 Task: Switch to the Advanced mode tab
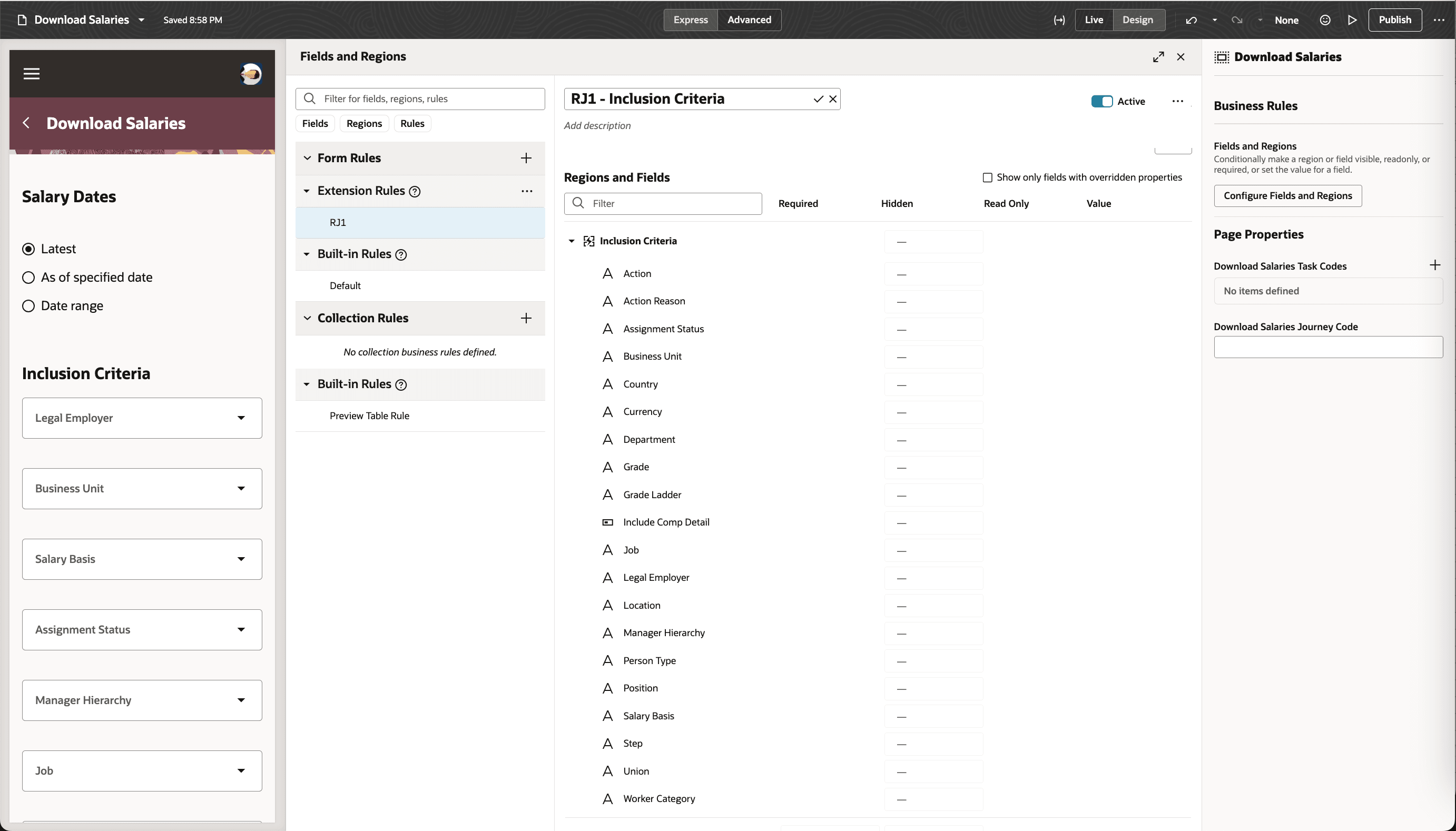[749, 20]
